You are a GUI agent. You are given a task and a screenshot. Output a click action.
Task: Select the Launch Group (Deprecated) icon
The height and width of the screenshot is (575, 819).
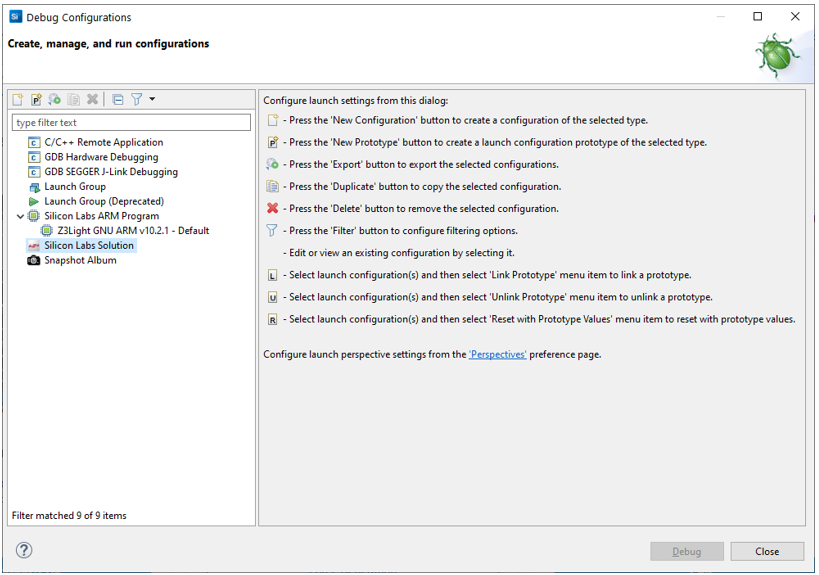[34, 202]
